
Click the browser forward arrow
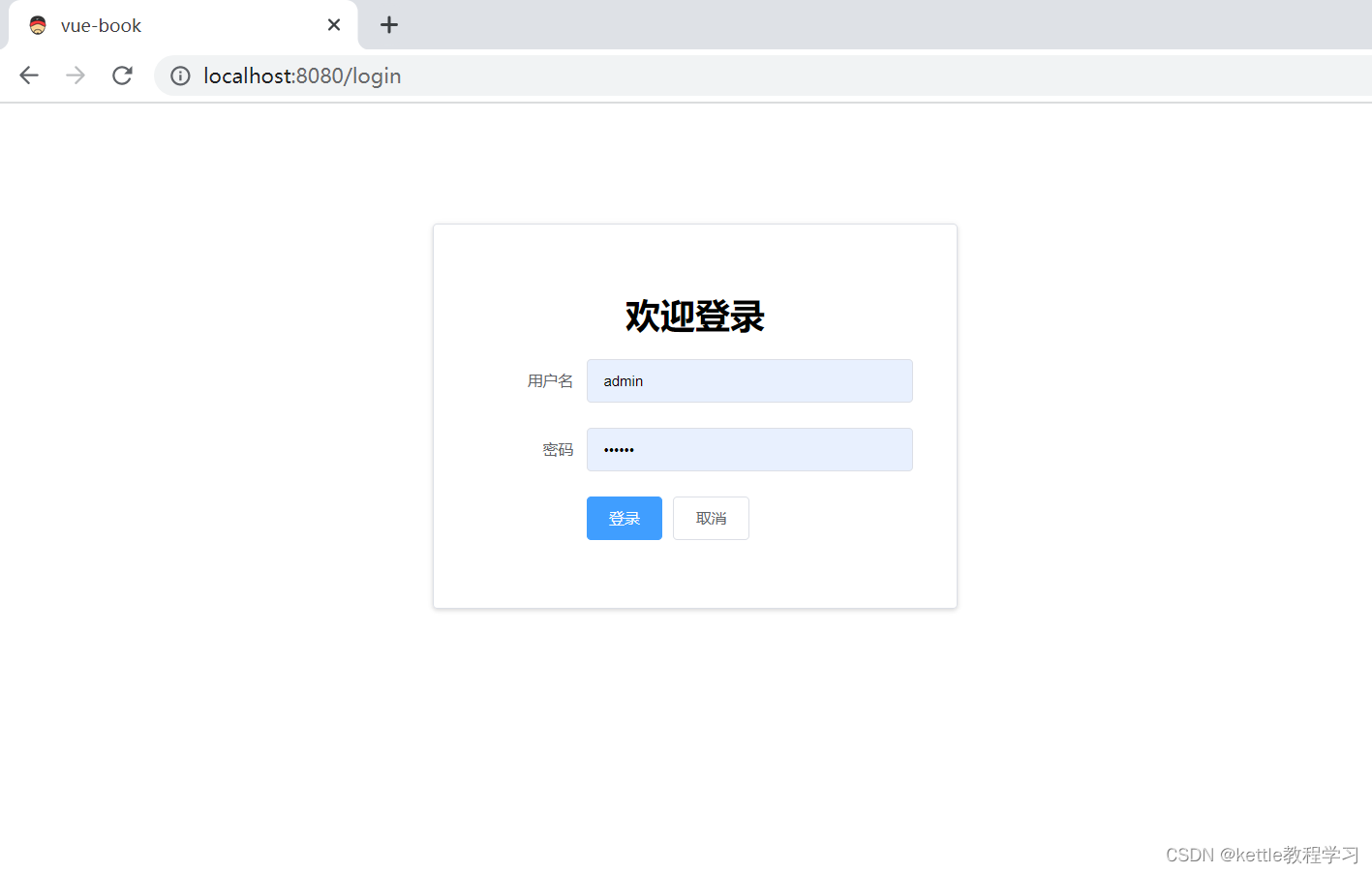(x=76, y=75)
